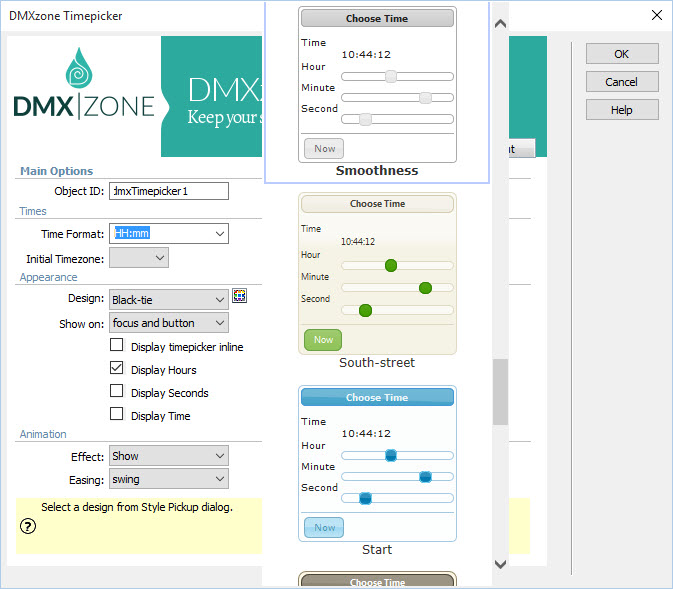Open the Style Pickup dialog icon next to Design

(239, 296)
